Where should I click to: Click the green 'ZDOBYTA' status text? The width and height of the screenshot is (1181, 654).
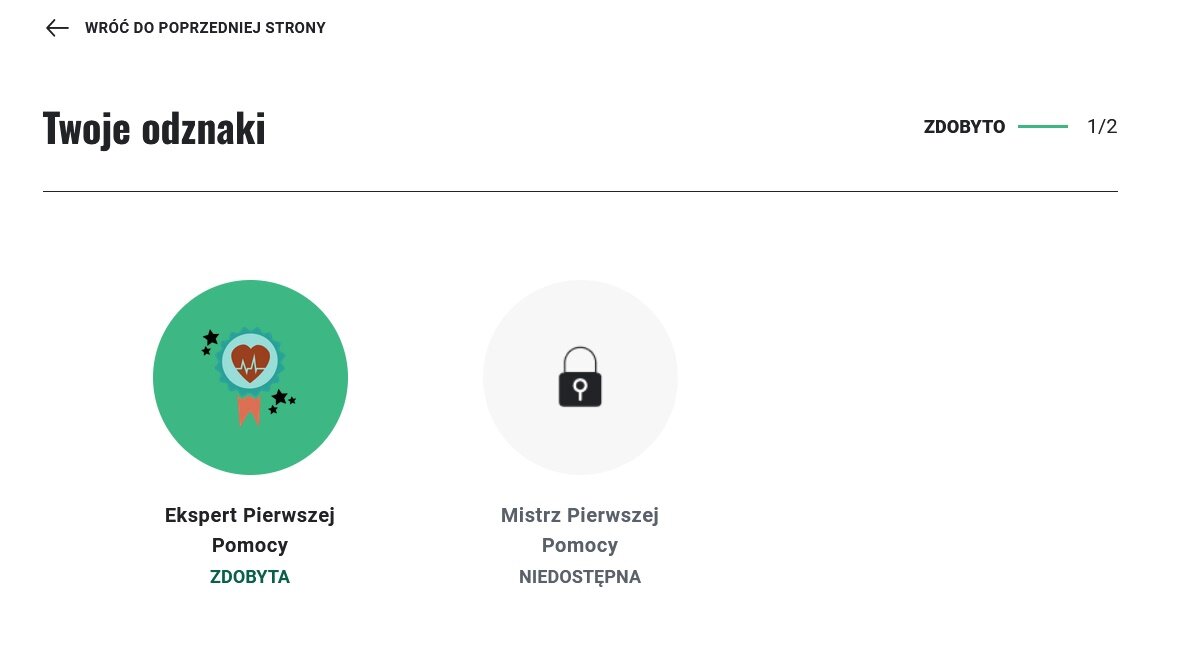coord(250,577)
